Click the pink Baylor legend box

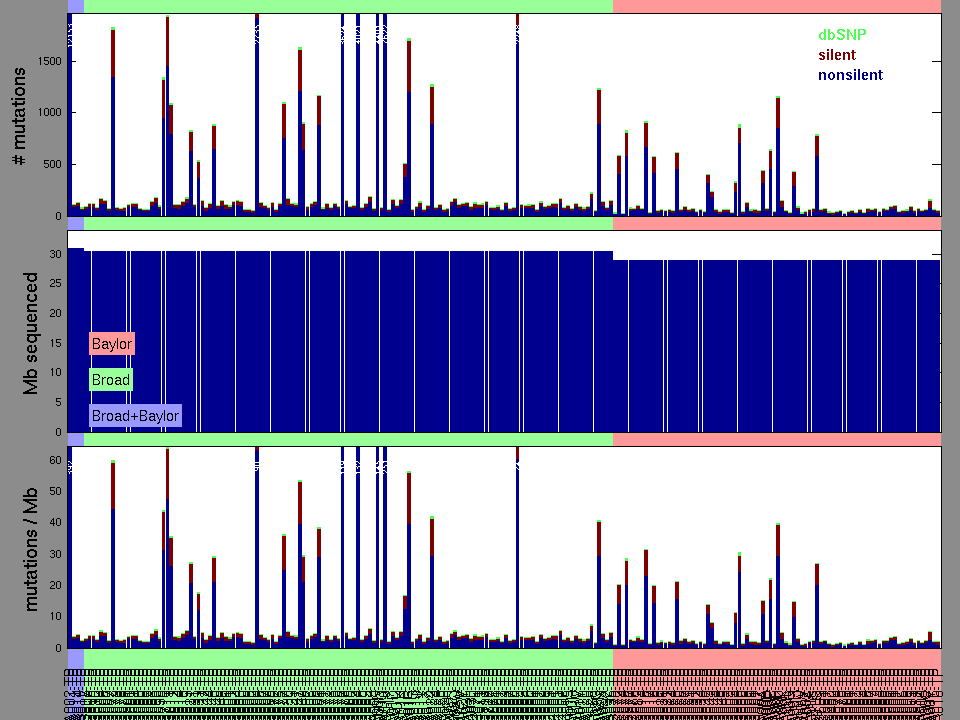(x=111, y=344)
